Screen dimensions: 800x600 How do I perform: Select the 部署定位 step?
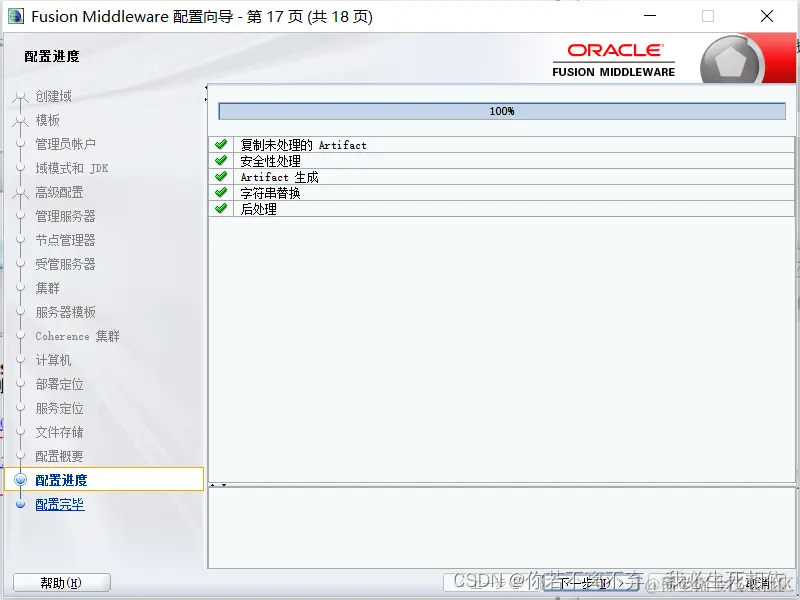pos(59,384)
